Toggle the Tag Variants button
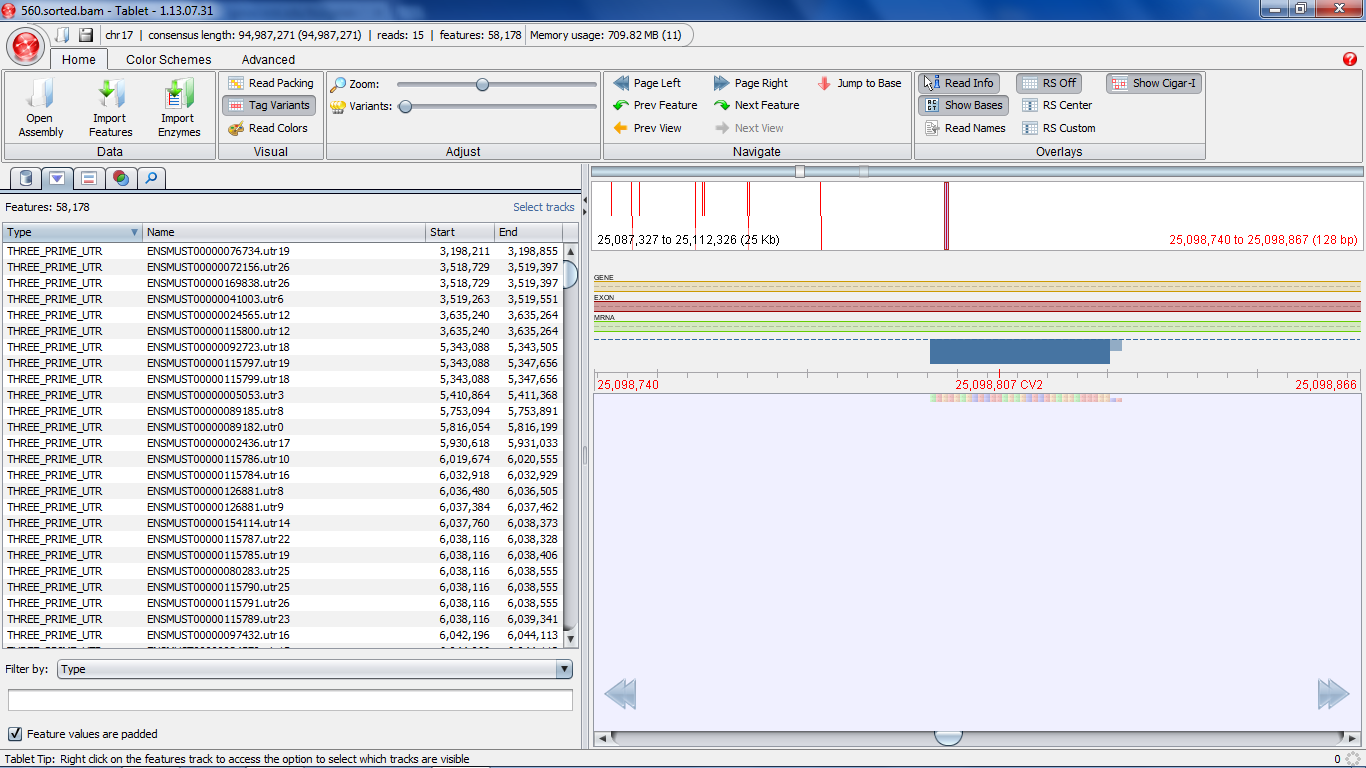The image size is (1366, 768). point(268,105)
